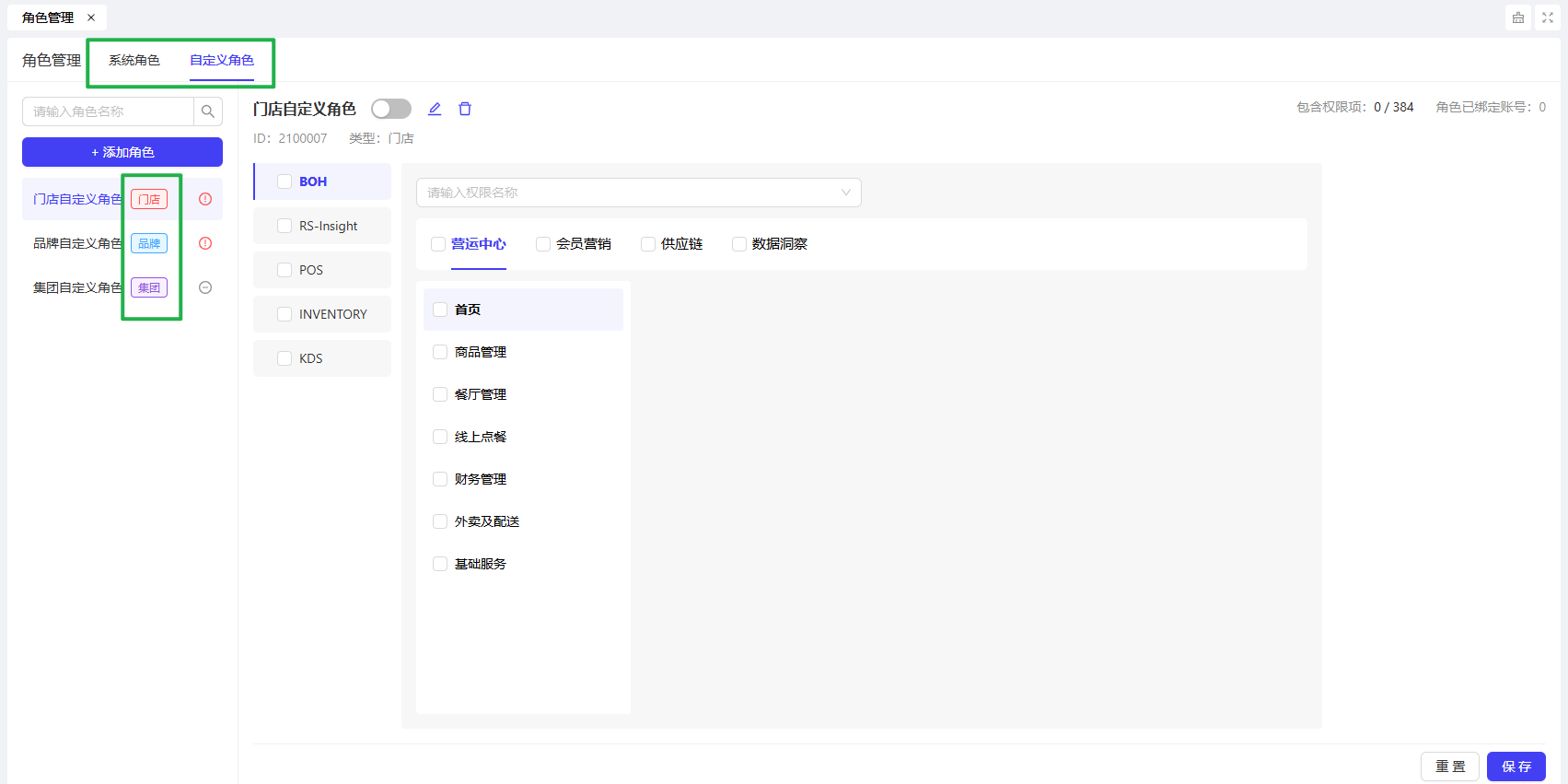Click the blue 品牌 type tag

click(x=149, y=243)
